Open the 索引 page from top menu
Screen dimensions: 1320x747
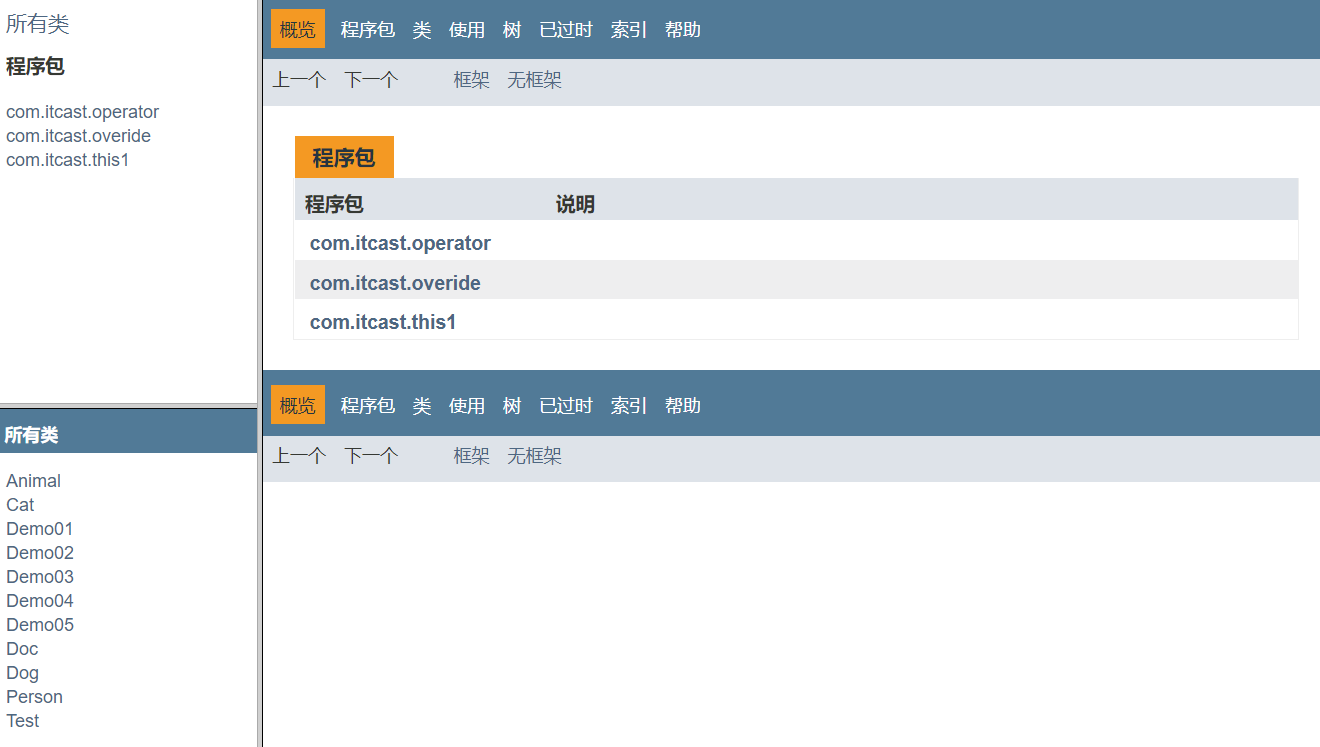click(x=628, y=29)
